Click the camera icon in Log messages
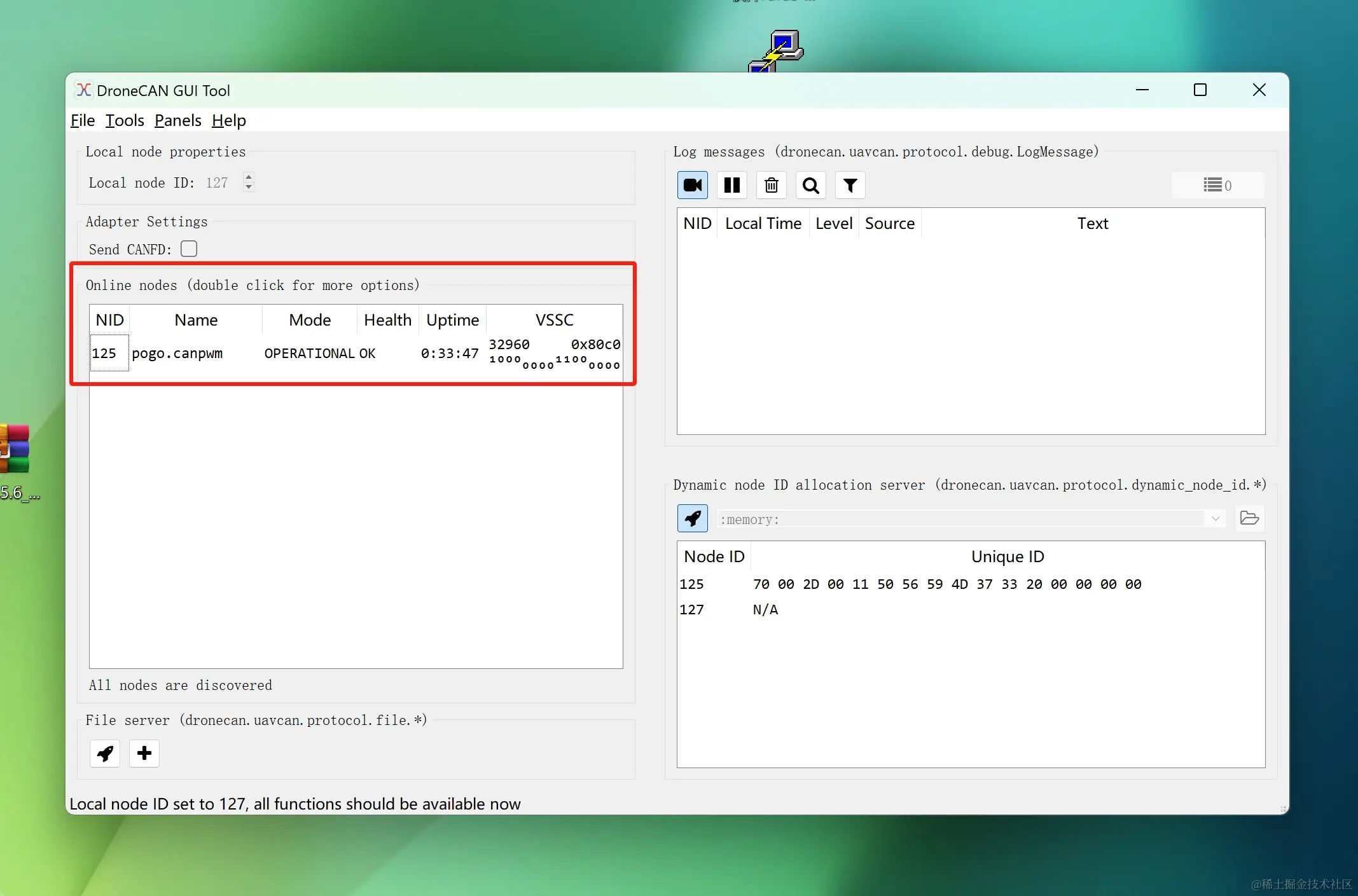 pyautogui.click(x=692, y=185)
